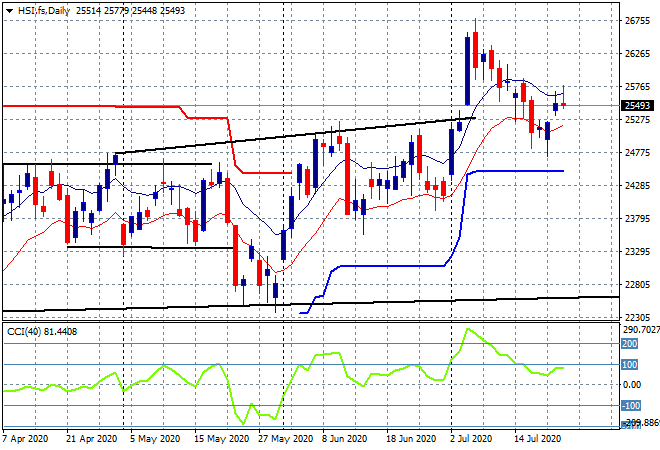Click the CCI scale value 0.00

click(x=632, y=384)
